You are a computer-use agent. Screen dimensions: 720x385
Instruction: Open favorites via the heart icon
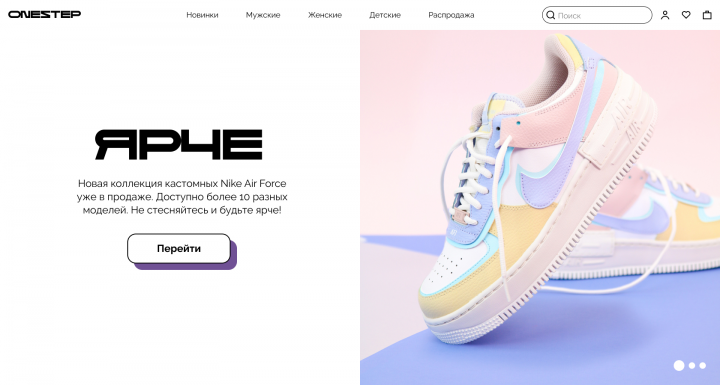click(686, 15)
